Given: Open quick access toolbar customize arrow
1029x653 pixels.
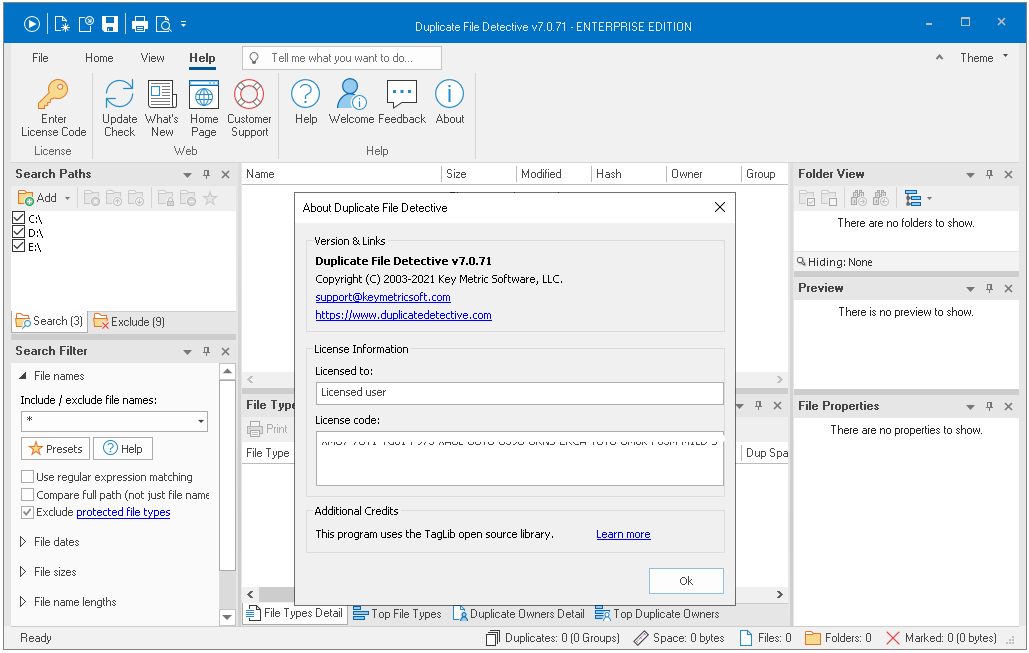Looking at the screenshot, I should coord(184,24).
